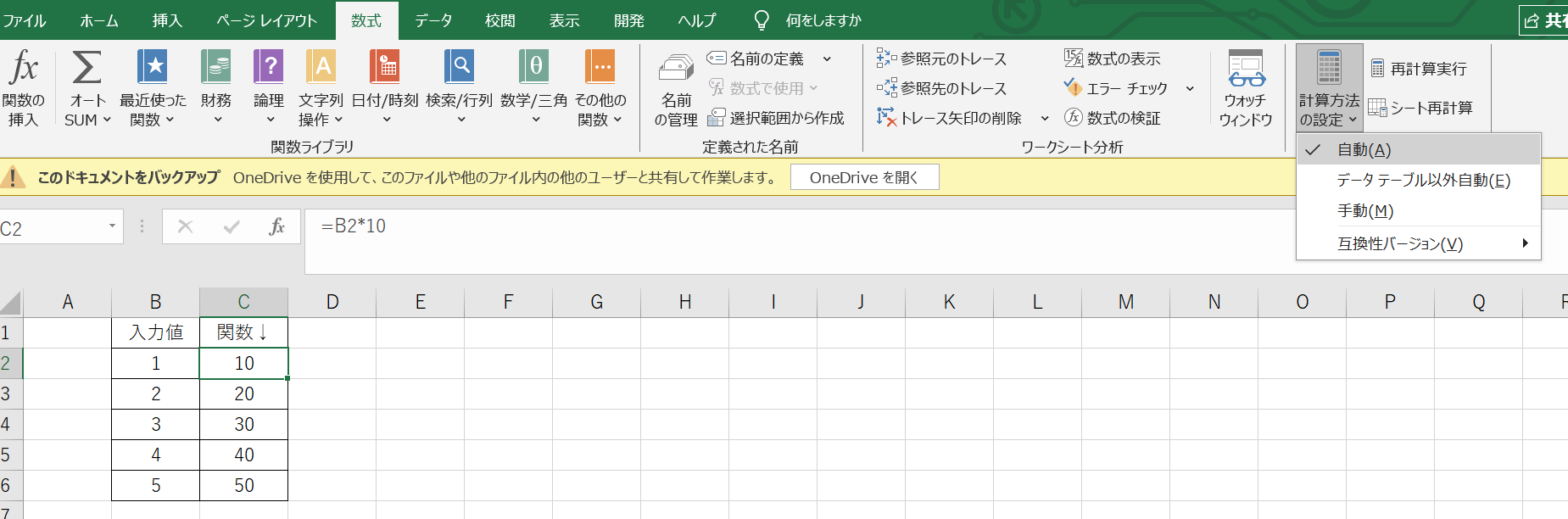The height and width of the screenshot is (519, 1568).
Task: Click the OneDrive を開く button
Action: (863, 177)
